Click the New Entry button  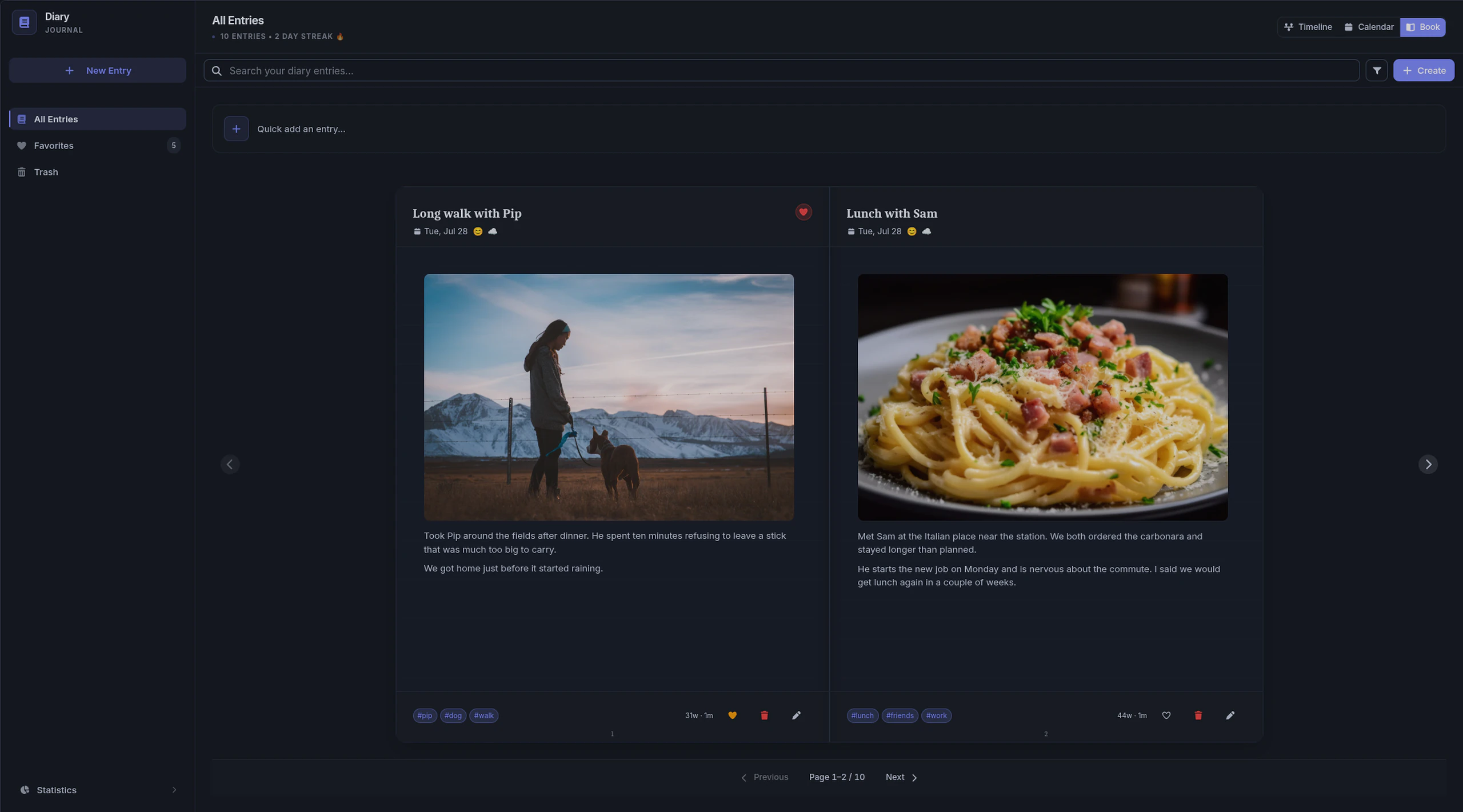coord(97,70)
